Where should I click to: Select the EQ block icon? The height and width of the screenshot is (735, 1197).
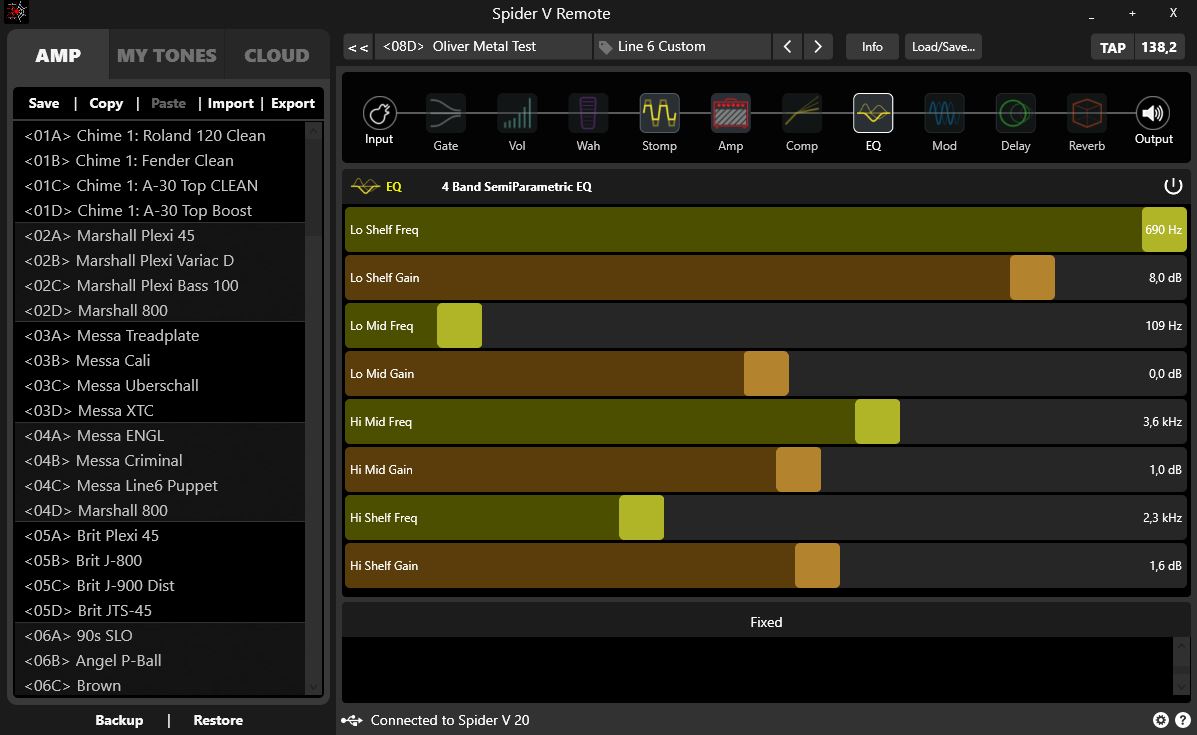[x=873, y=114]
